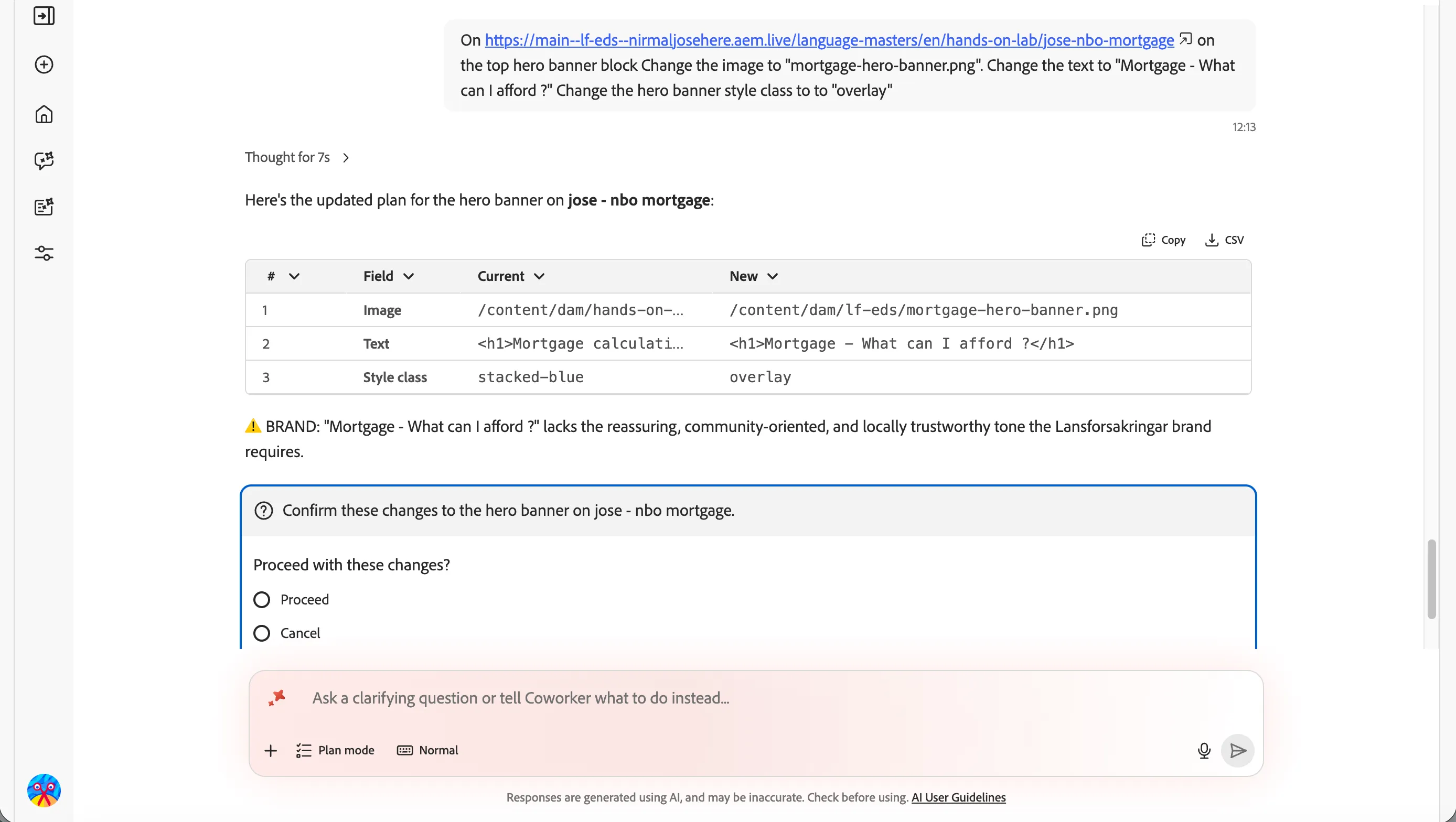
Task: Add an attachment with the plus icon
Action: coord(271,750)
